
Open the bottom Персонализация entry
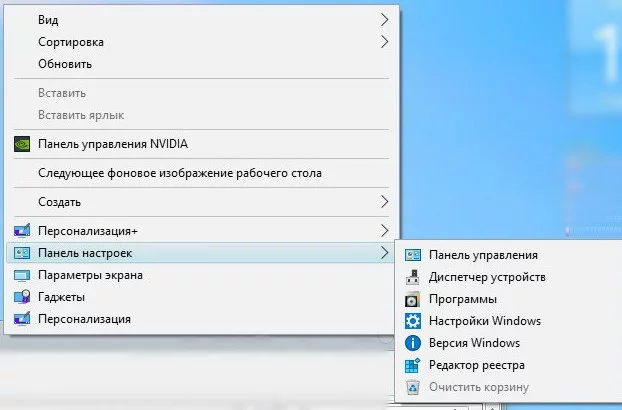point(201,319)
